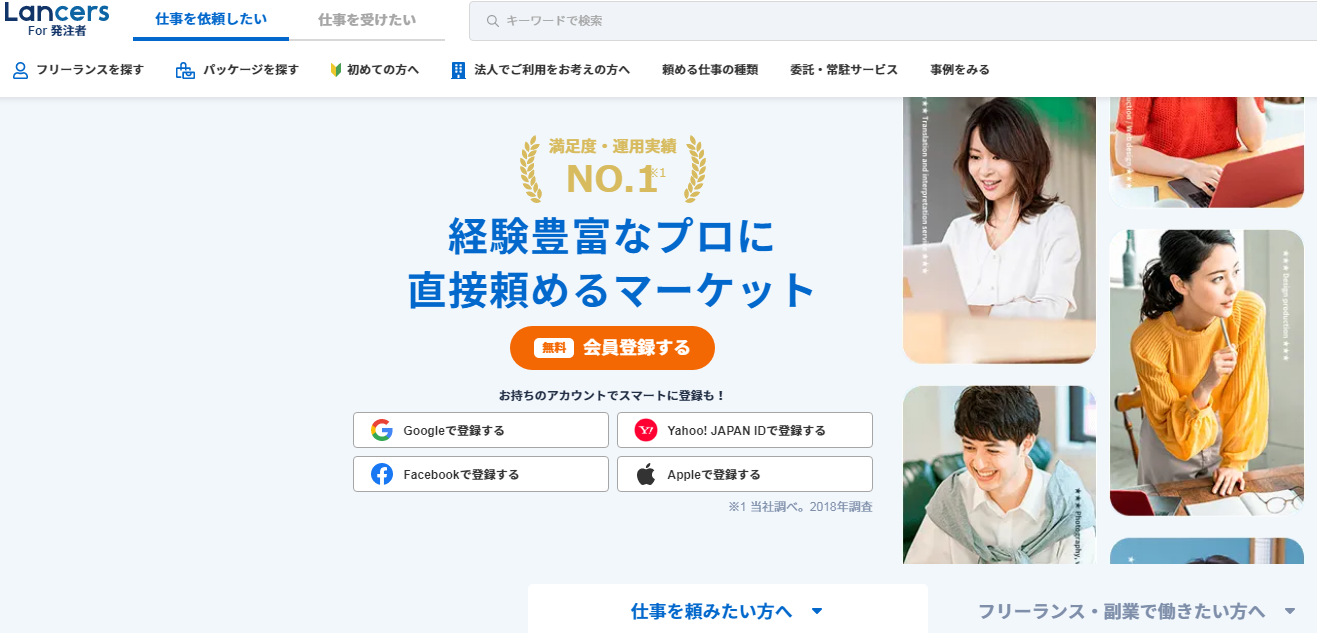Open the 事例をみる link
The image size is (1317, 633).
[960, 70]
